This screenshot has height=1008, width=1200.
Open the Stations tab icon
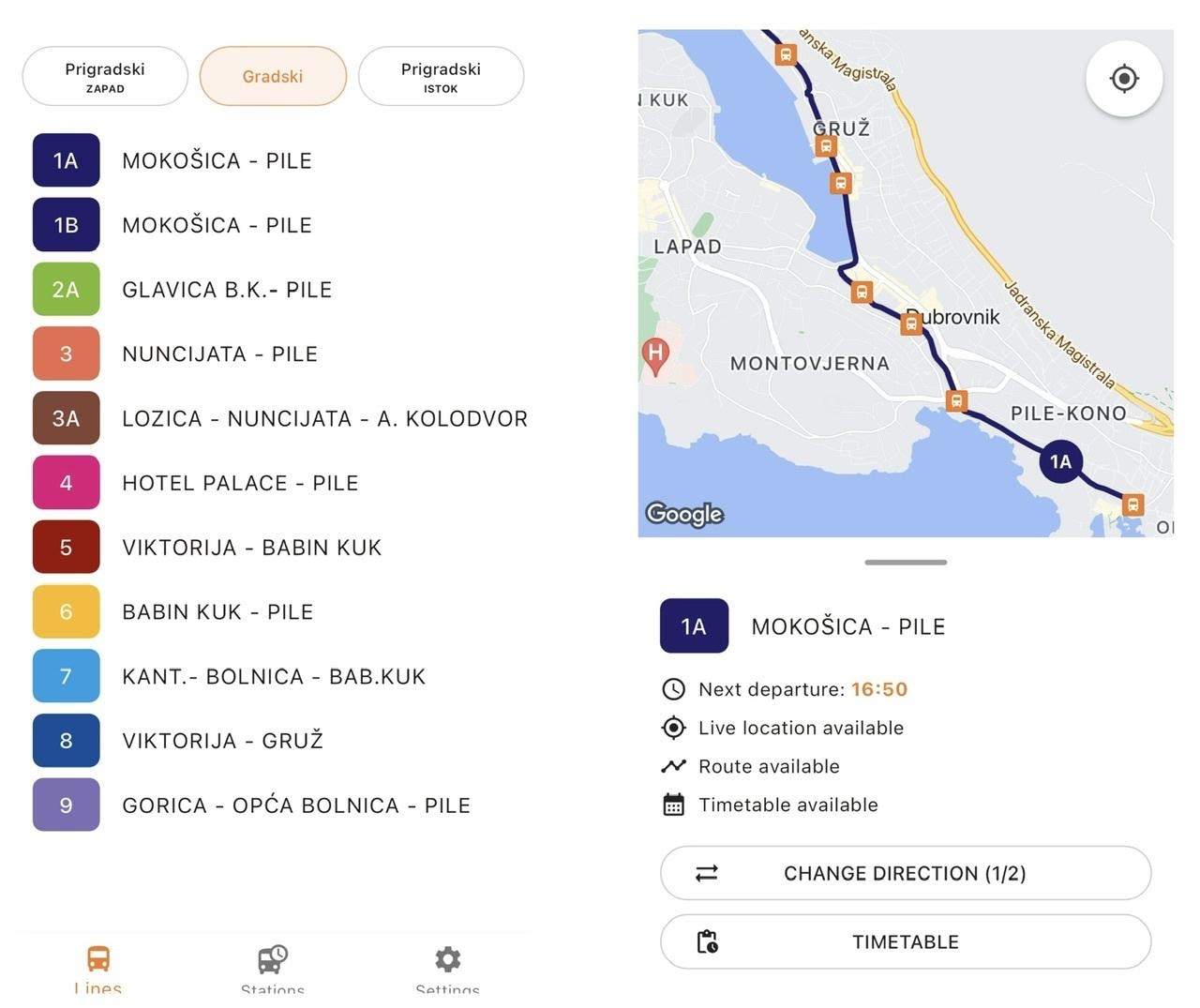pyautogui.click(x=272, y=959)
